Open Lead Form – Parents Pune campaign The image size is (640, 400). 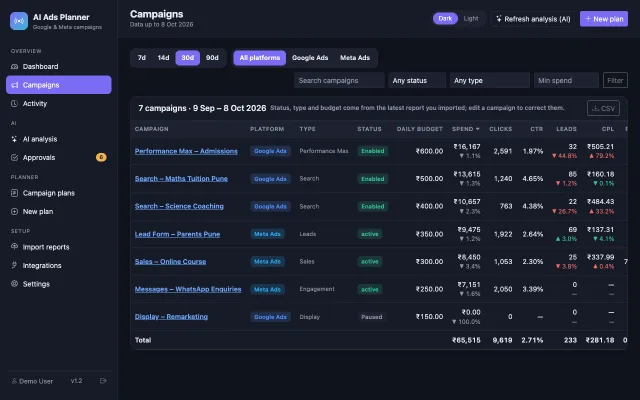[177, 234]
